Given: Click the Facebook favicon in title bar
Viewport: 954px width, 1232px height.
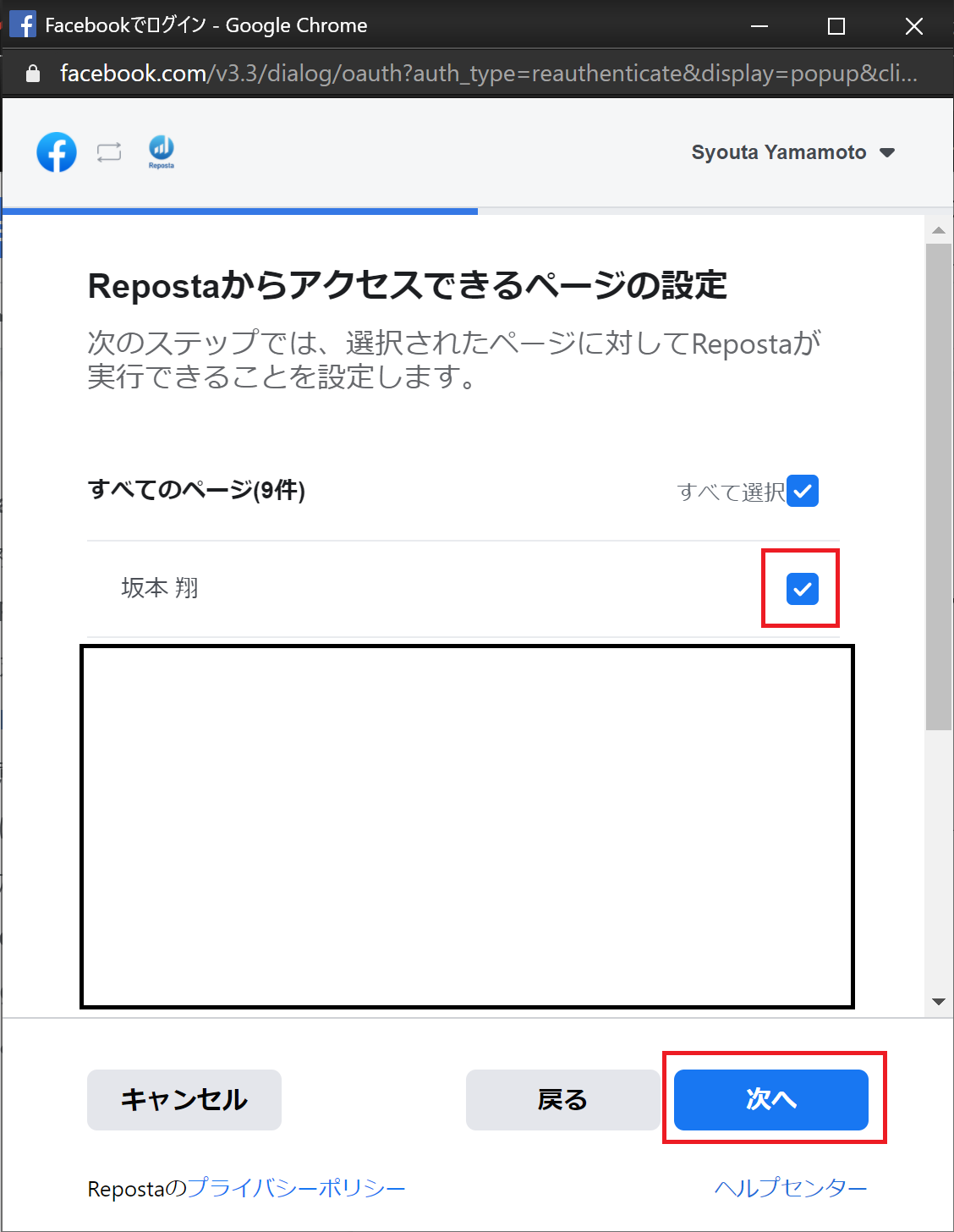Looking at the screenshot, I should coord(23,25).
